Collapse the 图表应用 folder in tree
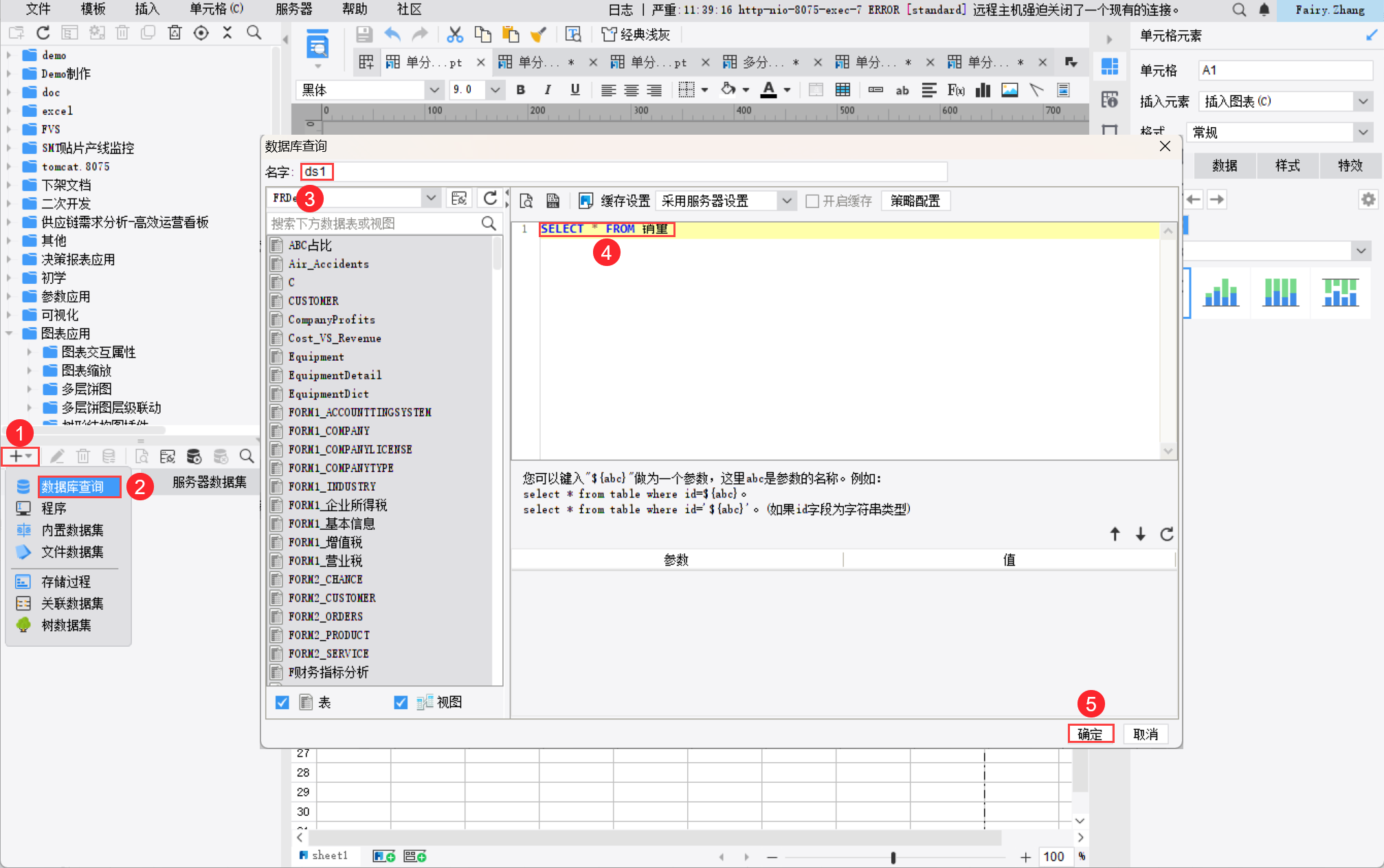Viewport: 1384px width, 868px height. pyautogui.click(x=10, y=333)
